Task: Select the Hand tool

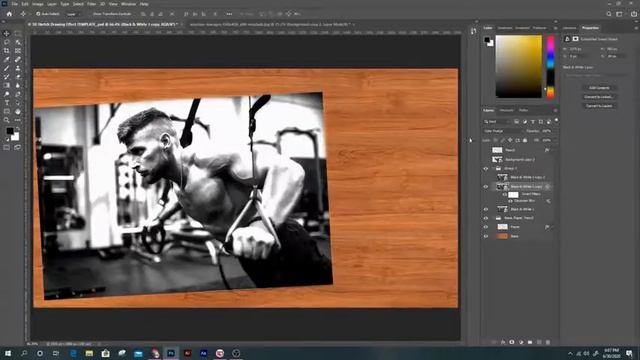Action: (18, 111)
